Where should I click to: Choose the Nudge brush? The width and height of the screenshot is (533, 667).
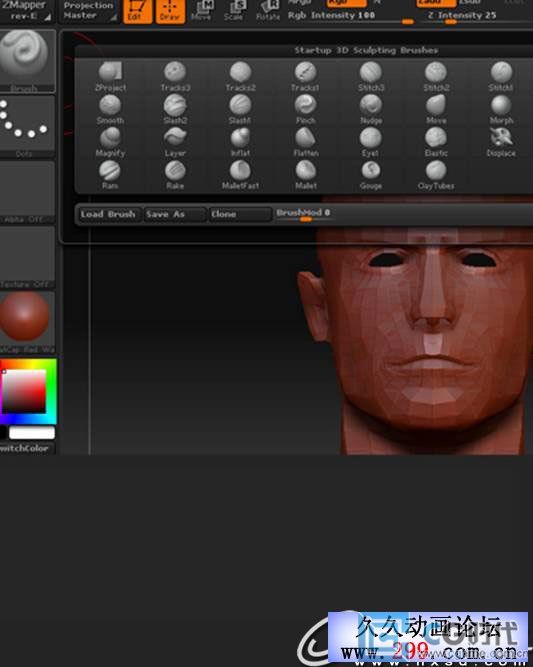pos(371,109)
